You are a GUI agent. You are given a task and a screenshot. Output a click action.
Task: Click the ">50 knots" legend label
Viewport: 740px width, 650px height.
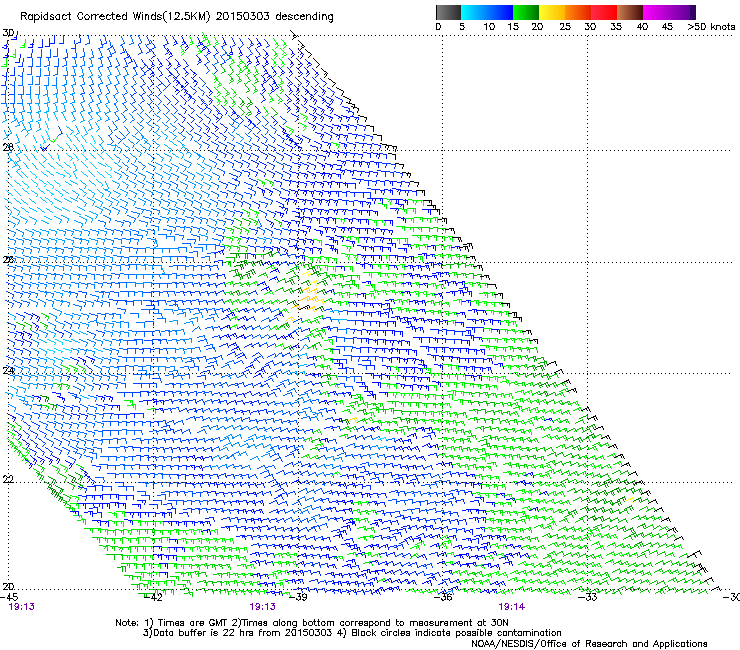[711, 27]
